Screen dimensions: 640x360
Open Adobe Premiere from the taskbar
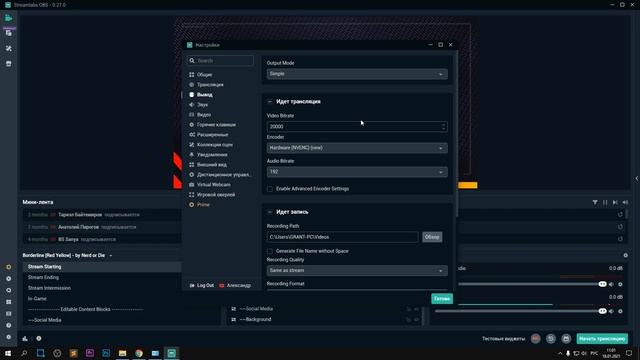(x=90, y=353)
